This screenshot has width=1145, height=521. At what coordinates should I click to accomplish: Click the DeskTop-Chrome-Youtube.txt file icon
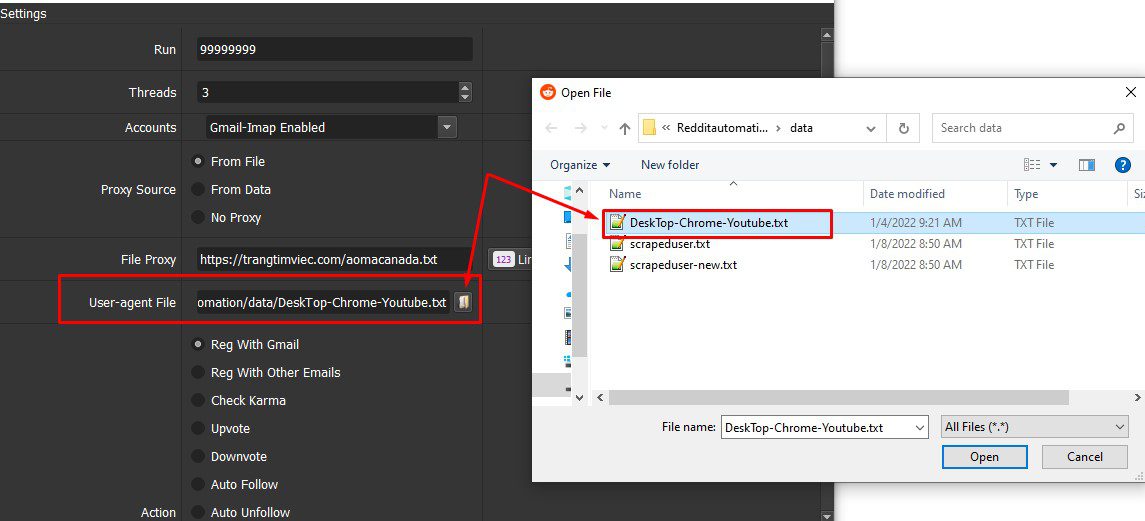618,222
